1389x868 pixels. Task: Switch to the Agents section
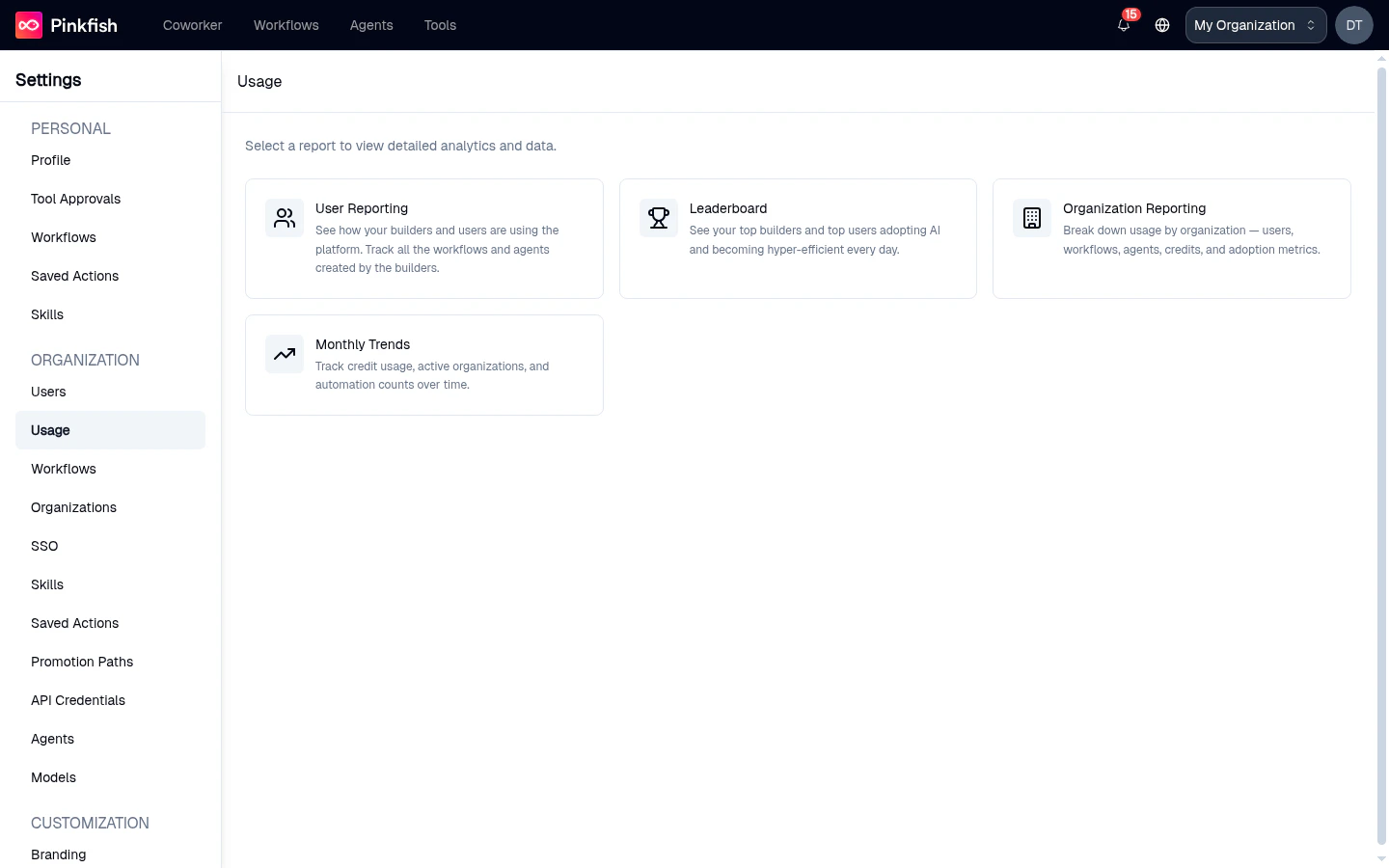click(x=371, y=25)
